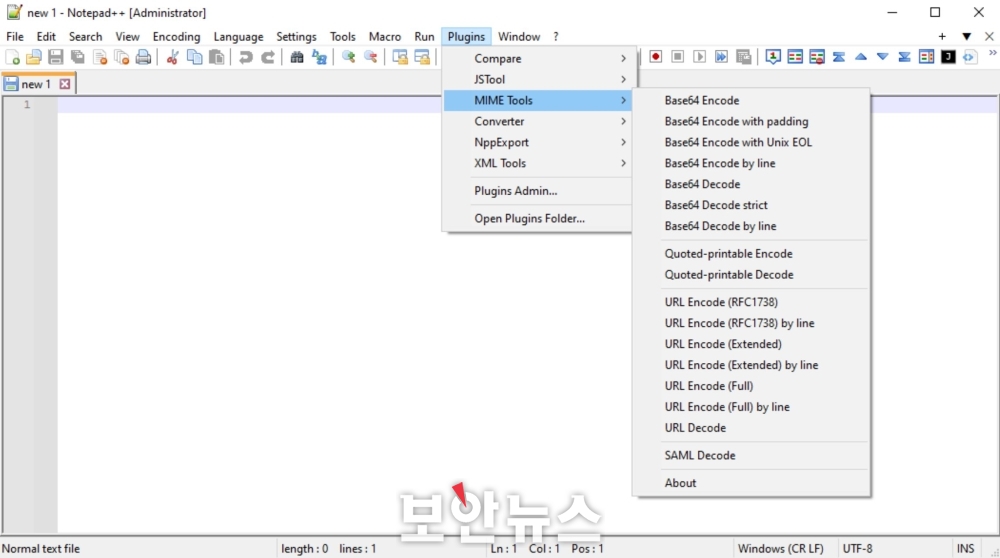Expand the Compare submenu

point(538,58)
